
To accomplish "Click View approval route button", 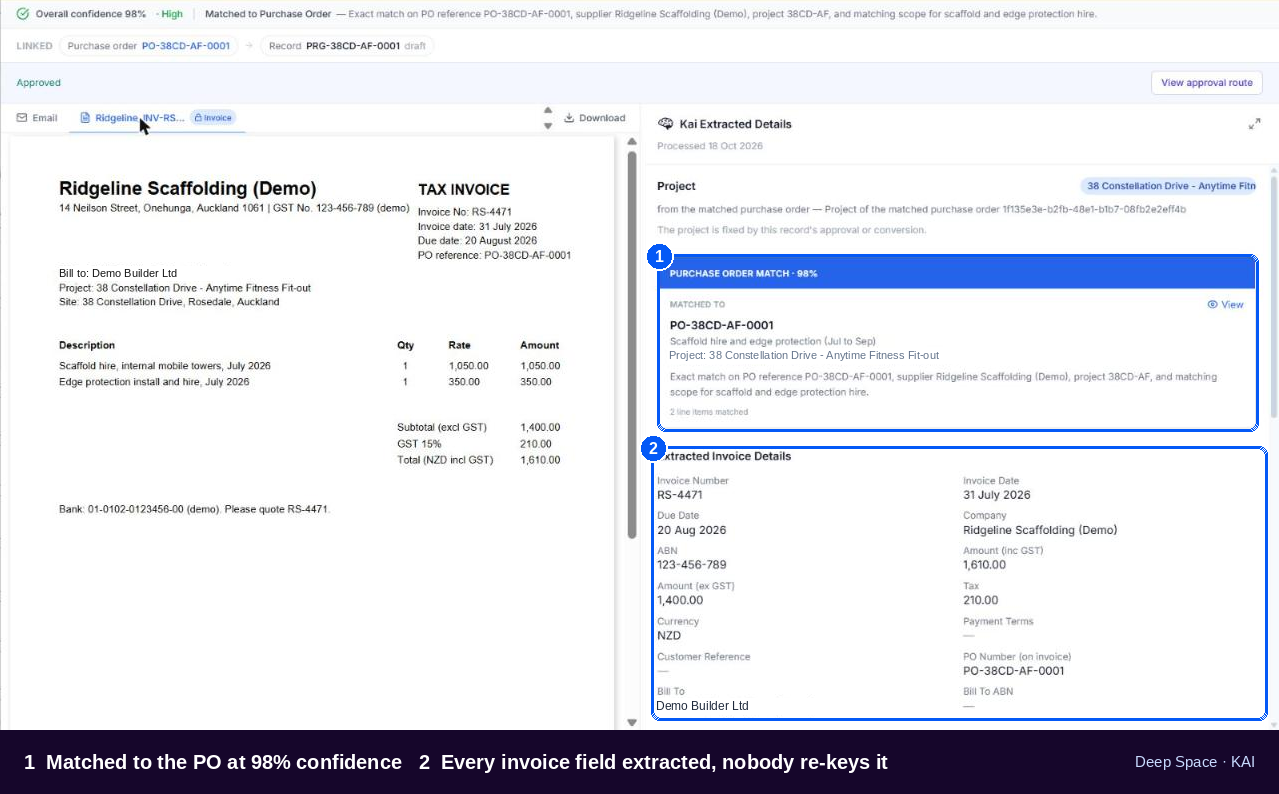I will click(x=1206, y=83).
